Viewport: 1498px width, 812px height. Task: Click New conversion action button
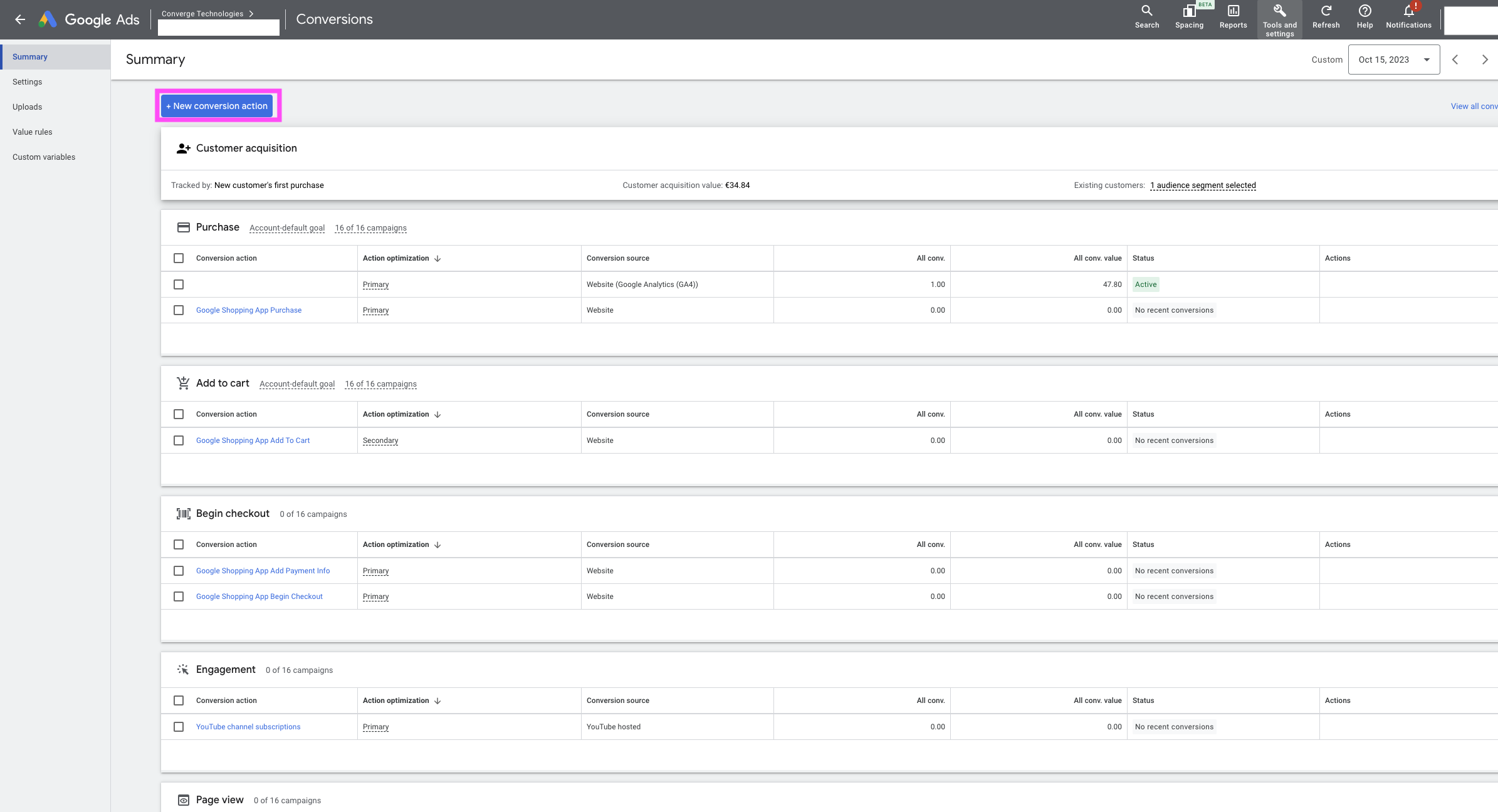point(217,106)
